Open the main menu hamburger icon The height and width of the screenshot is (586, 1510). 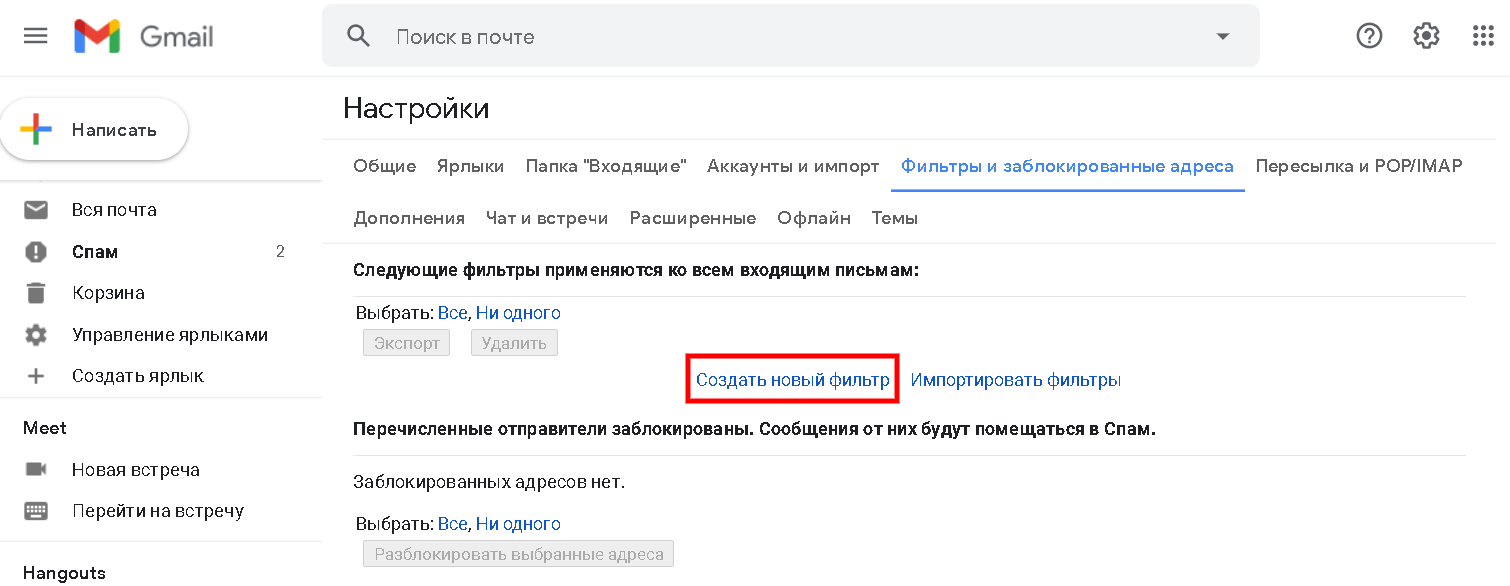tap(35, 36)
